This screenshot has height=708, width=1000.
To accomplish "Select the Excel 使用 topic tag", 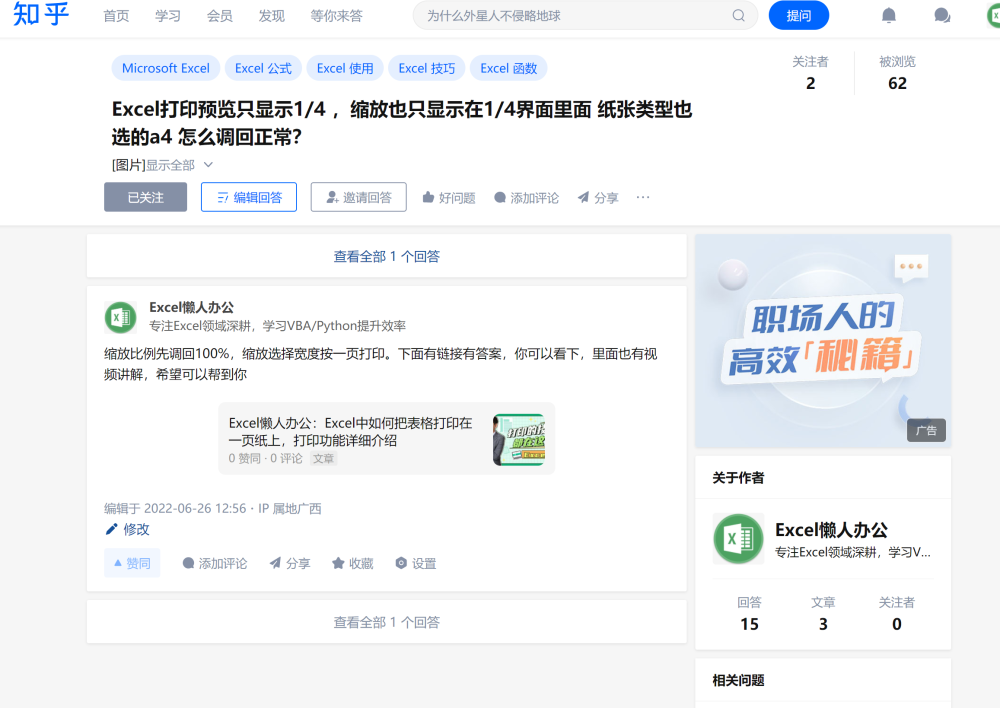I will tap(345, 68).
